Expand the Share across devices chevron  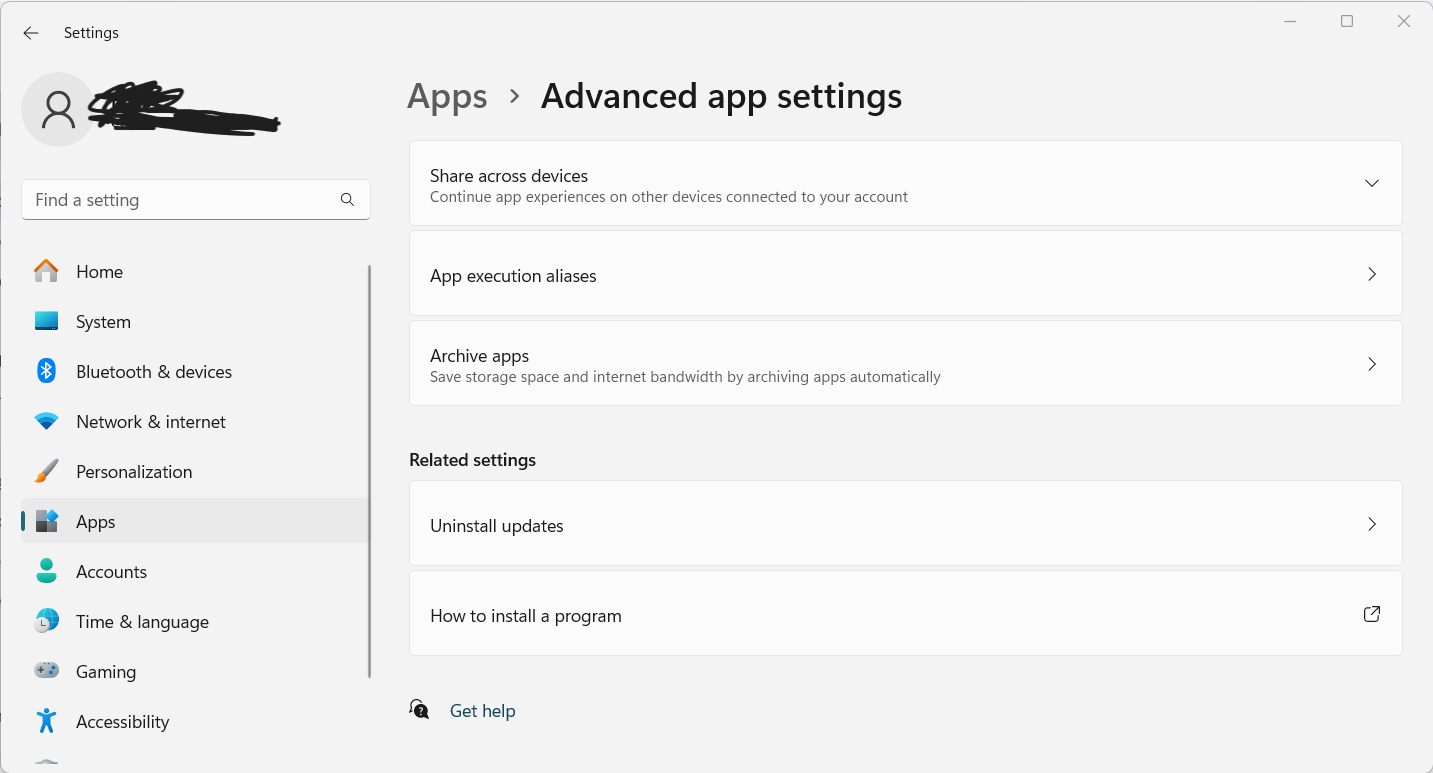(1372, 183)
